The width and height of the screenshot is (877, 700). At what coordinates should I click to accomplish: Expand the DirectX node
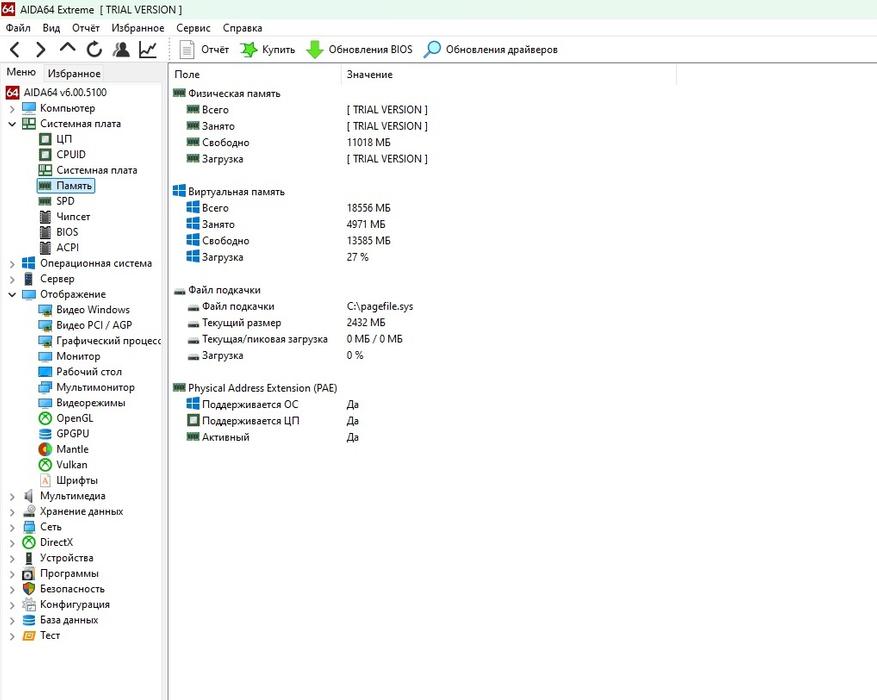[12, 542]
